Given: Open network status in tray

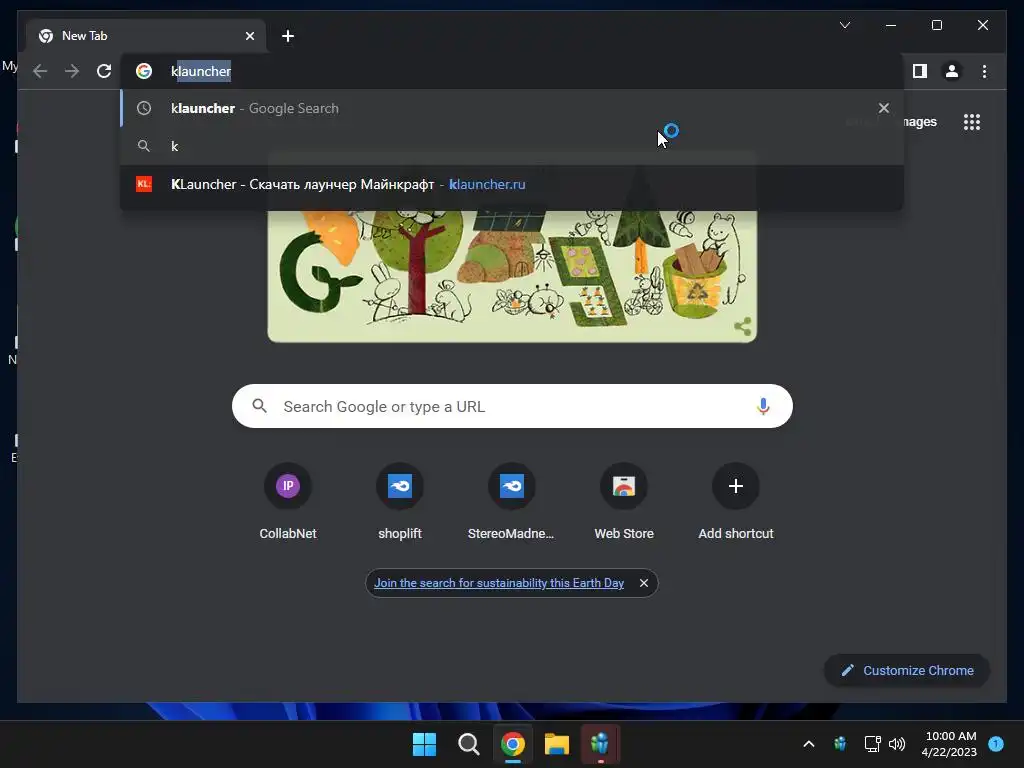Looking at the screenshot, I should click(872, 744).
